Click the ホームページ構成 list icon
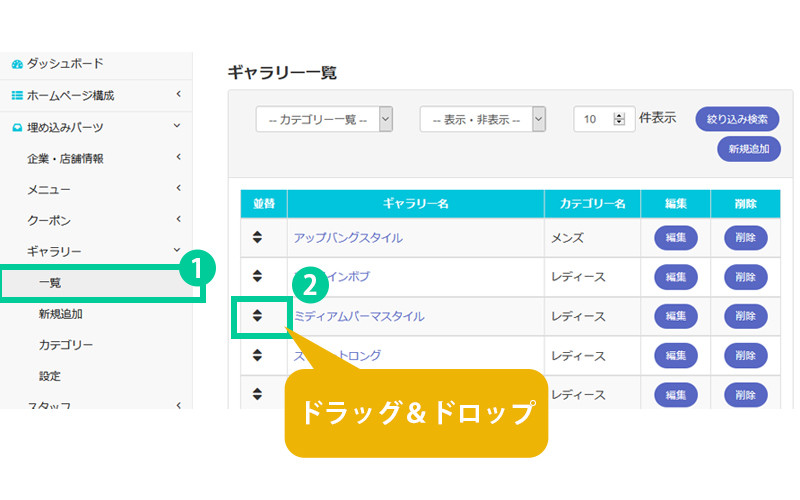 tap(16, 96)
